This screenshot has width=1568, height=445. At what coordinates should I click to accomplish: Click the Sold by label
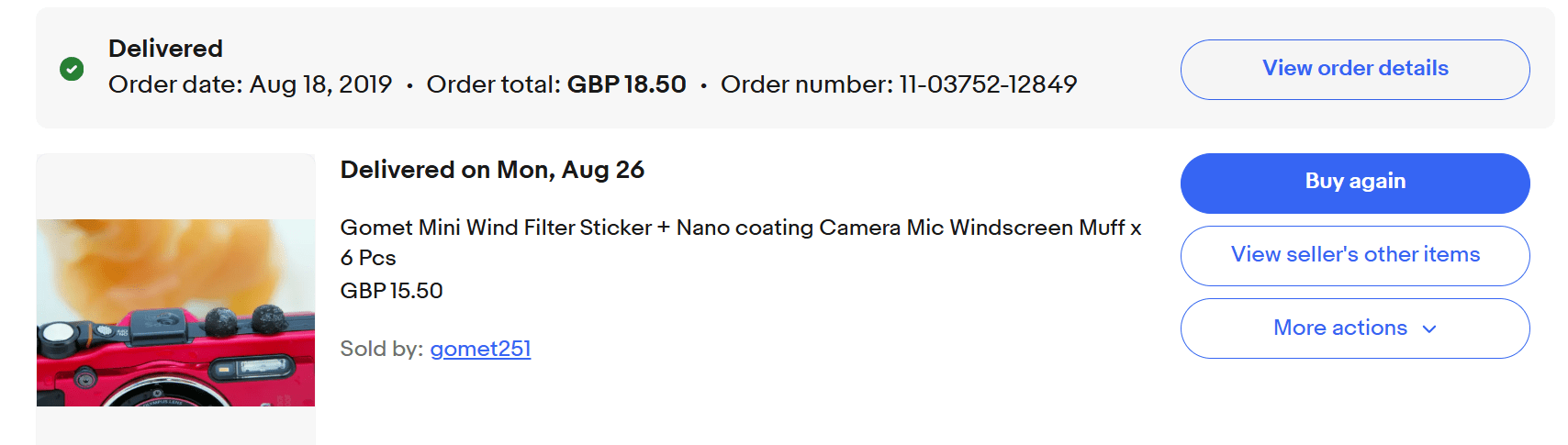[x=381, y=349]
